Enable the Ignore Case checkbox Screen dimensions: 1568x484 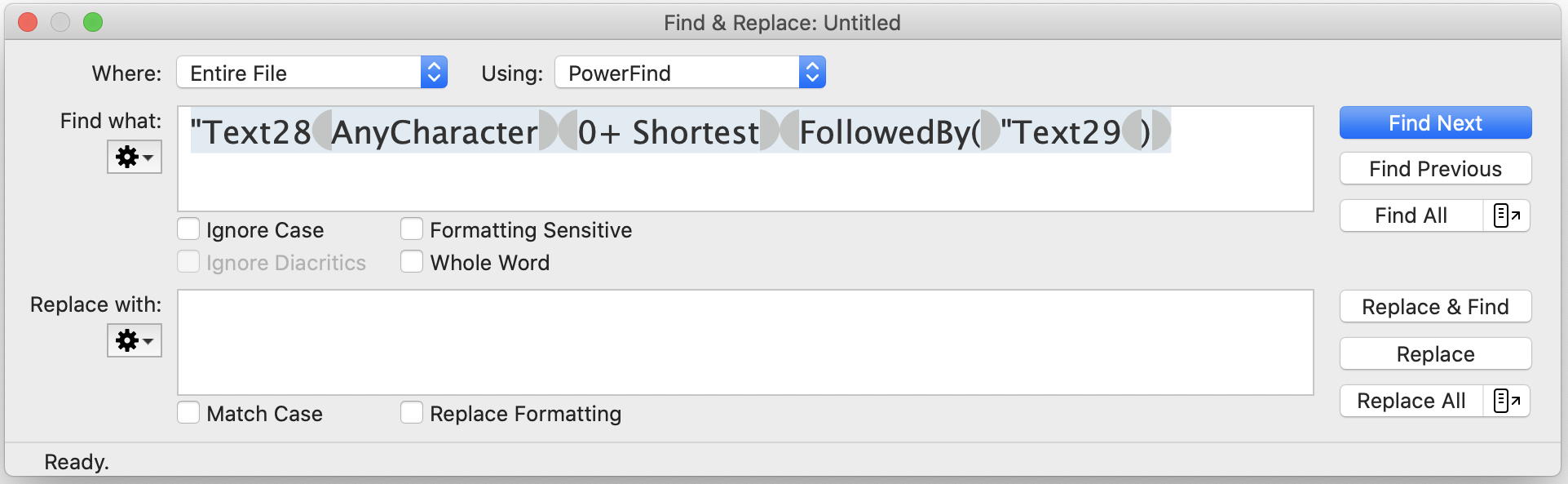[x=188, y=229]
